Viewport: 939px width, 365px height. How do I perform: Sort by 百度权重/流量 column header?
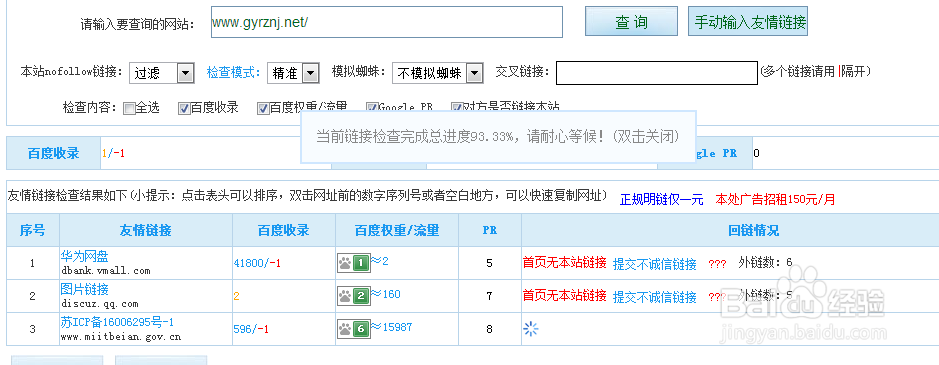(397, 230)
